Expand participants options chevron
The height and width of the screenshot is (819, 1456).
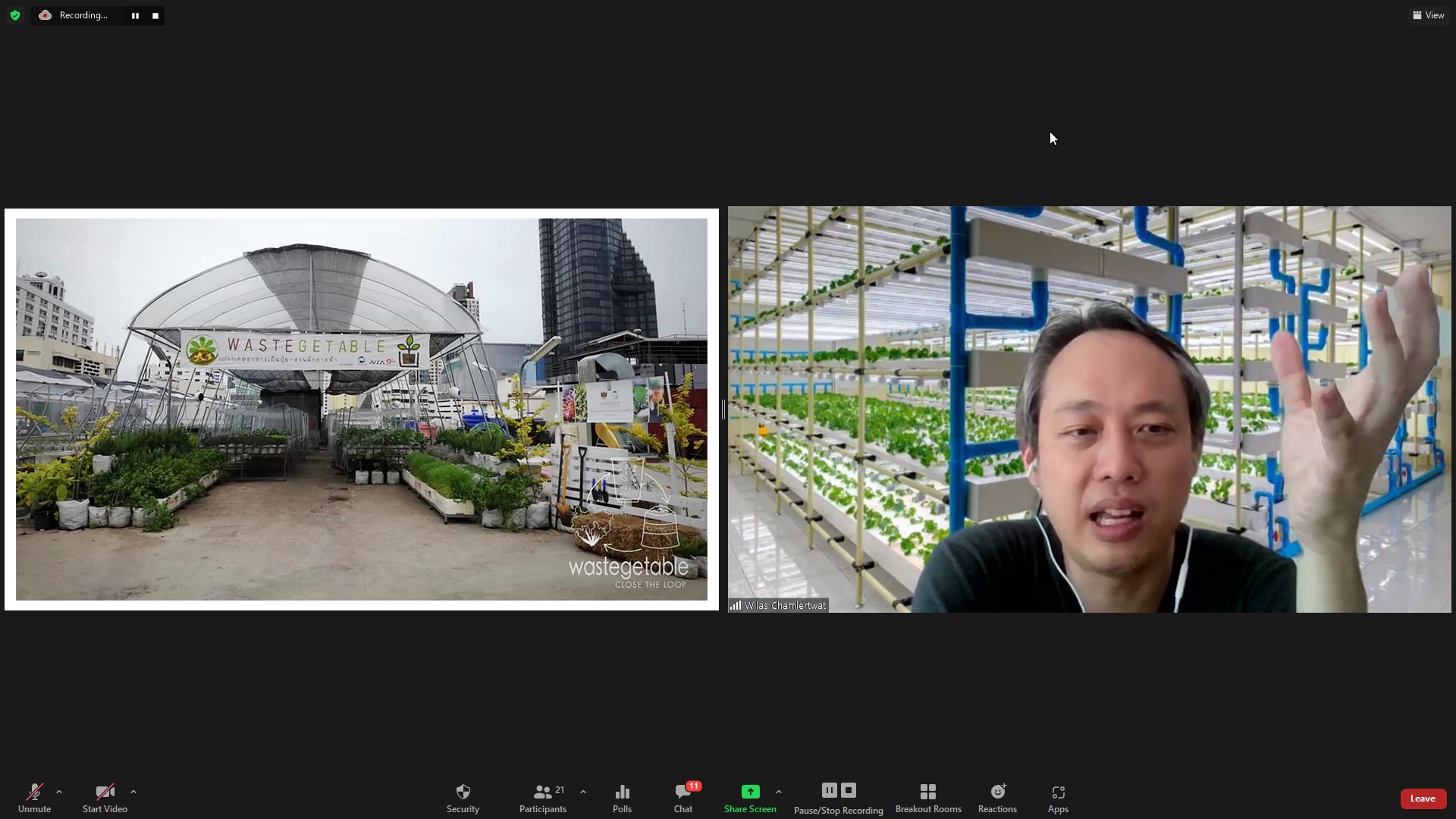pos(583,792)
